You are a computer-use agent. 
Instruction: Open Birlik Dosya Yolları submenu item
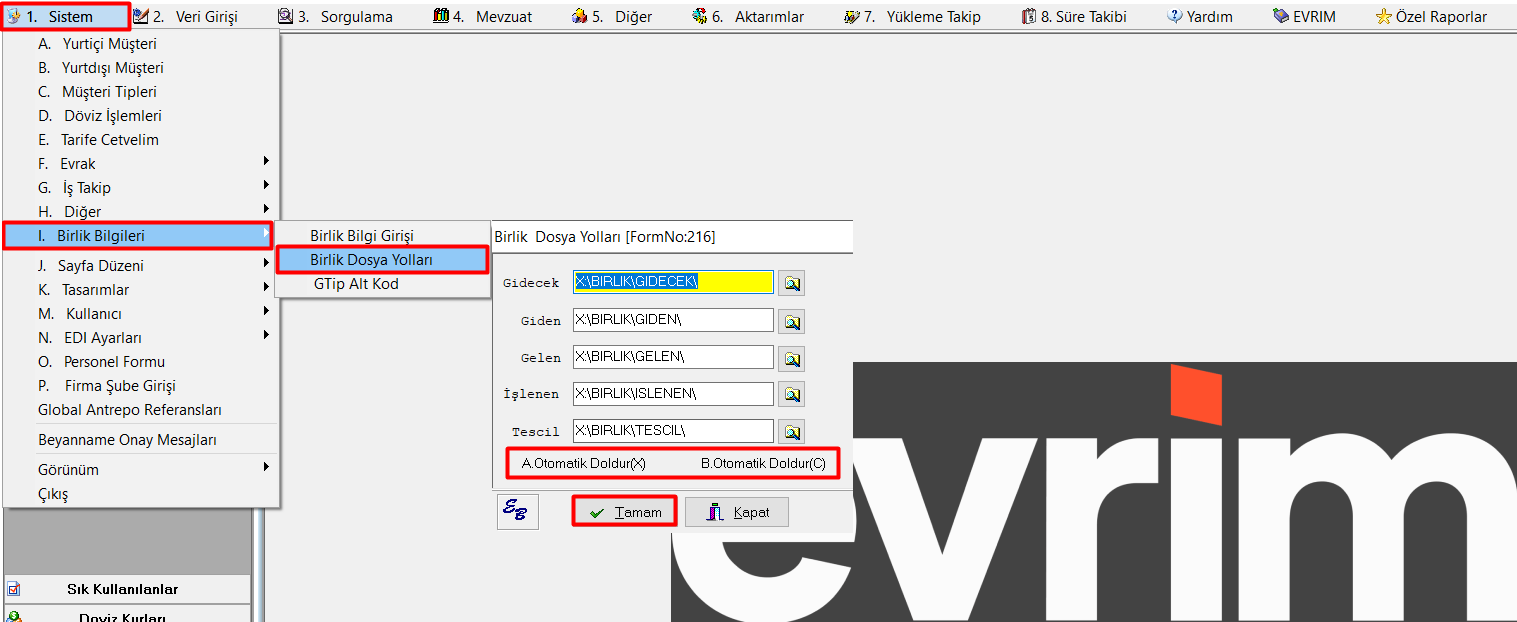382,260
